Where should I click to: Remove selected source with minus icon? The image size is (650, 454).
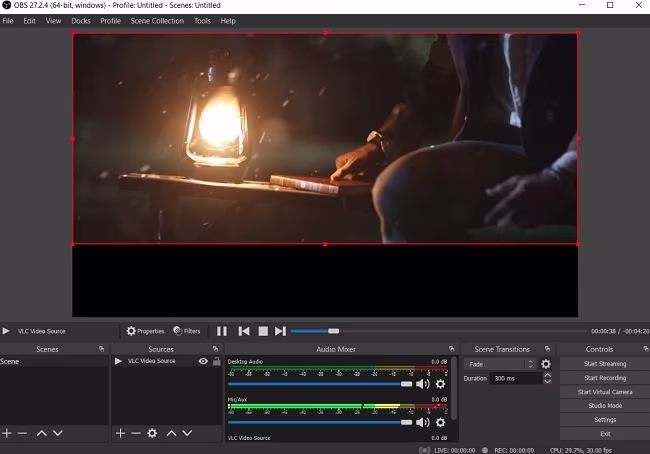(x=136, y=433)
